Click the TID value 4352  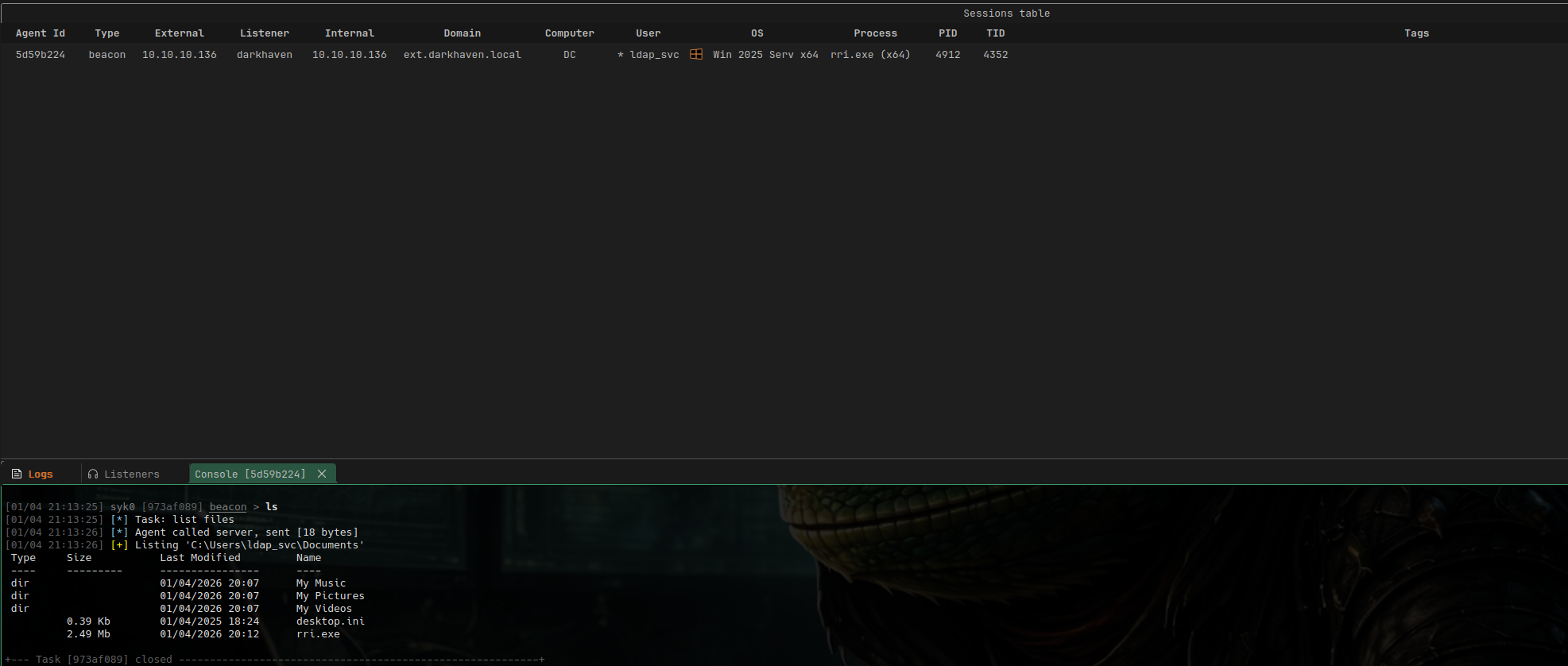[x=996, y=55]
